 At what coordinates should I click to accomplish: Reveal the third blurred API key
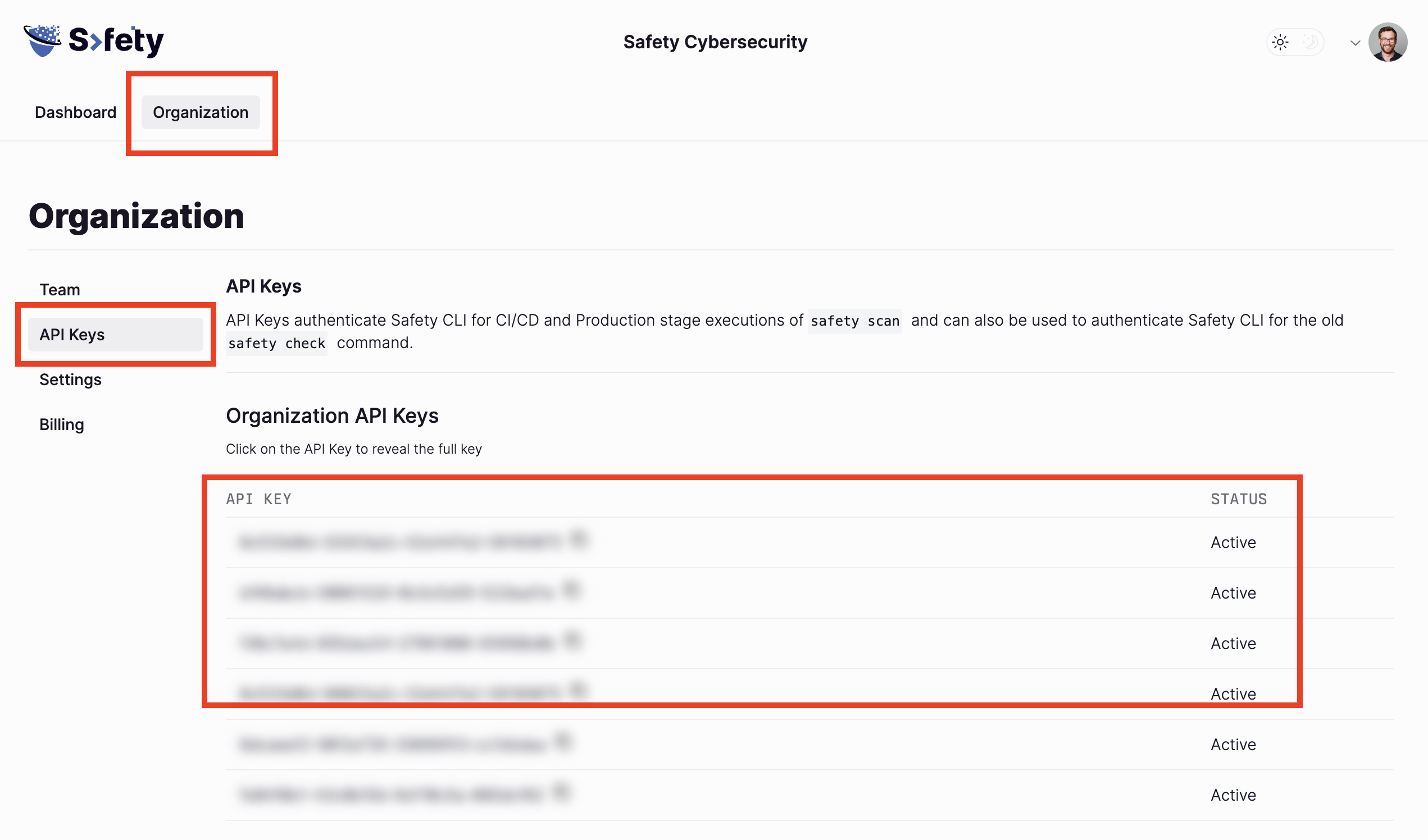(x=397, y=643)
